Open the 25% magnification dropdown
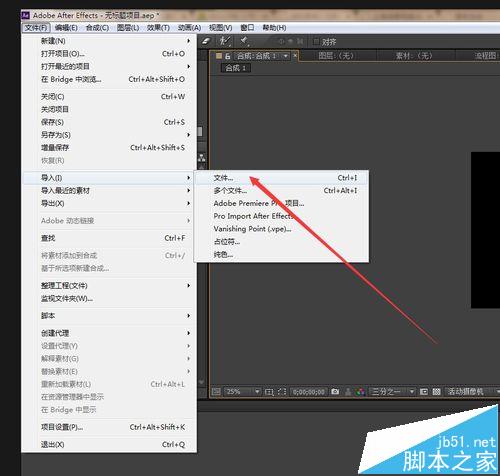500x476 pixels. [x=242, y=391]
